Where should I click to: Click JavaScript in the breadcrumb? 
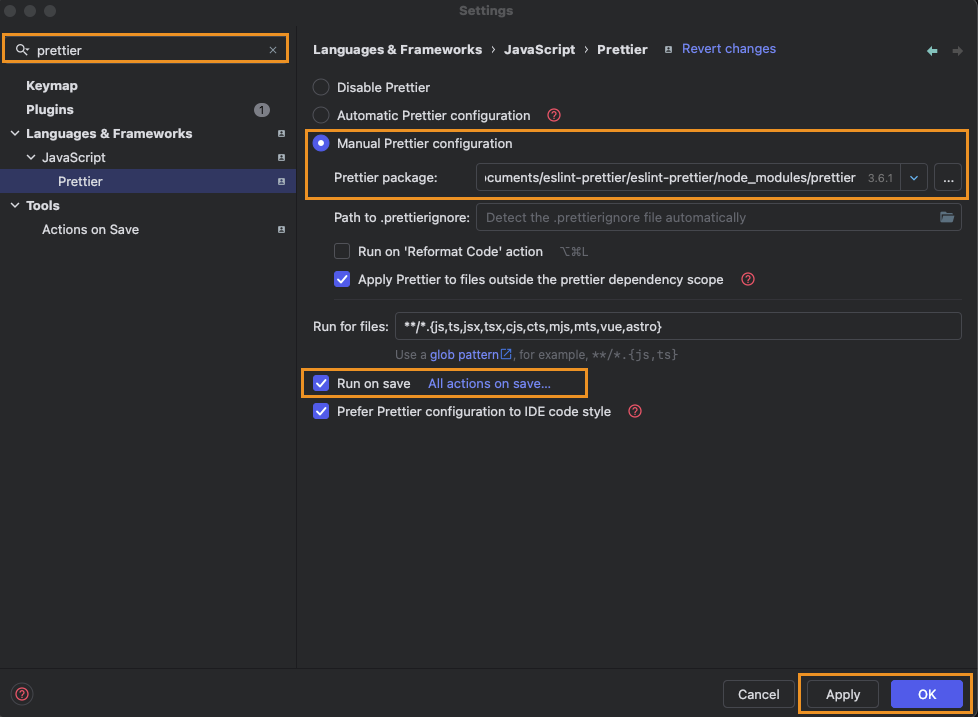click(539, 49)
